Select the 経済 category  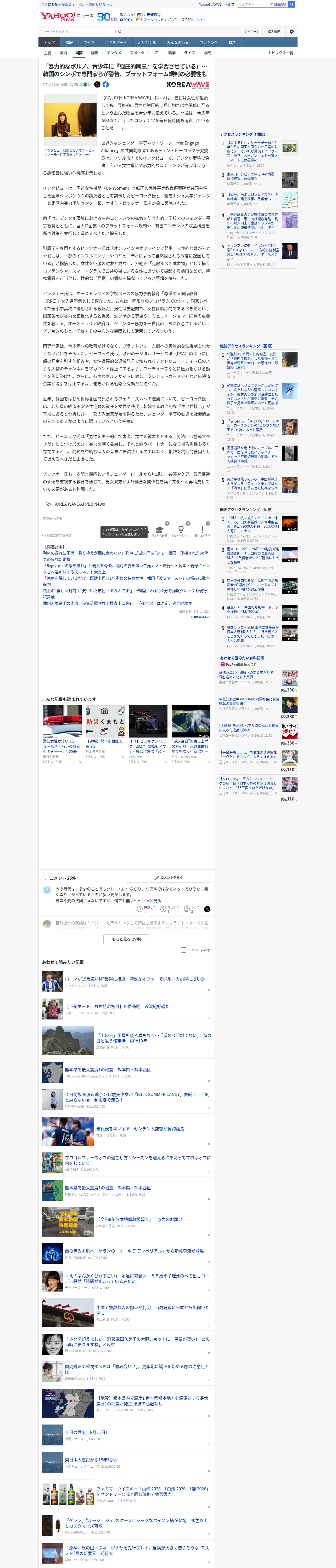[94, 53]
